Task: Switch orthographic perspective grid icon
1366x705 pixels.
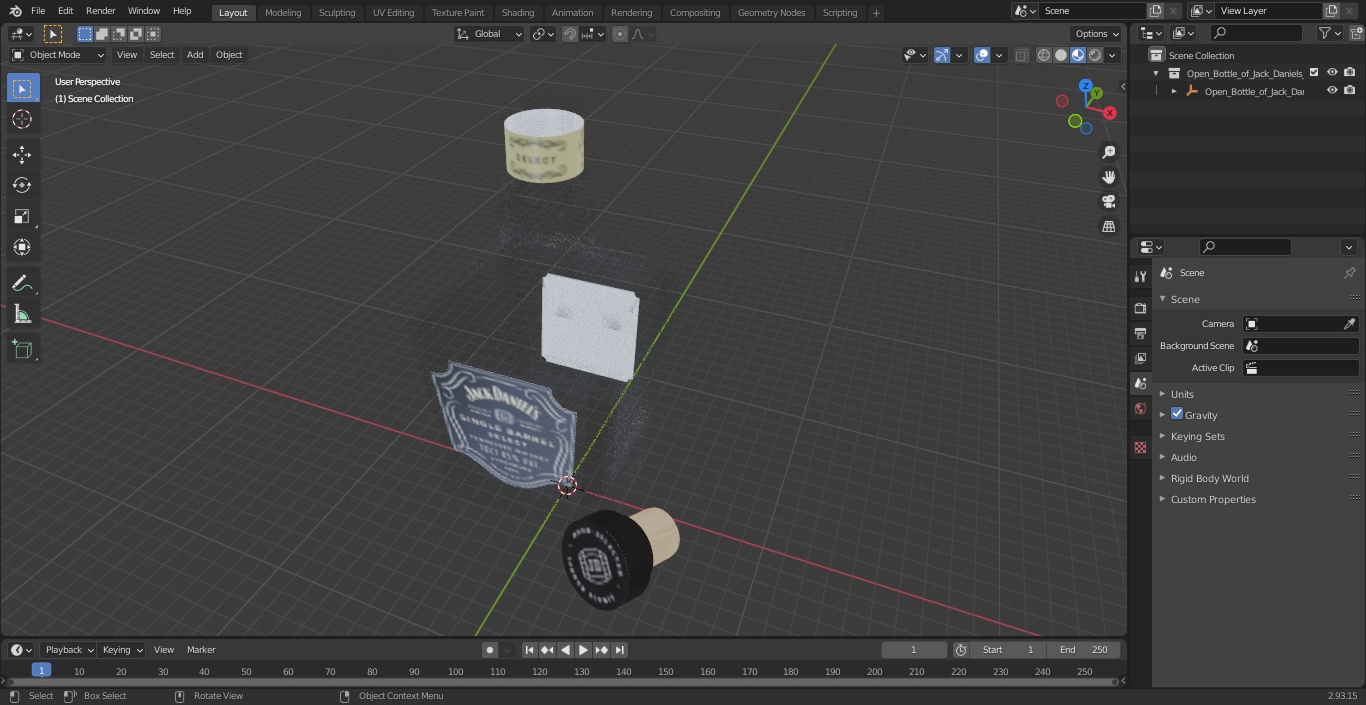Action: (x=1108, y=227)
